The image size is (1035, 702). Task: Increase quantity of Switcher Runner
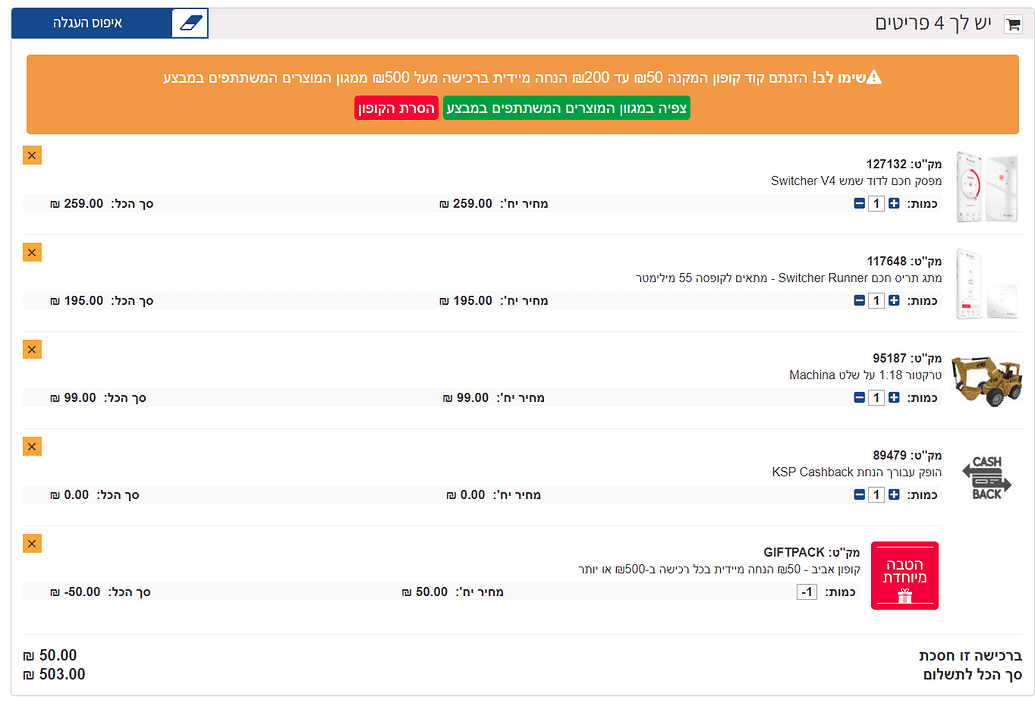tap(894, 301)
